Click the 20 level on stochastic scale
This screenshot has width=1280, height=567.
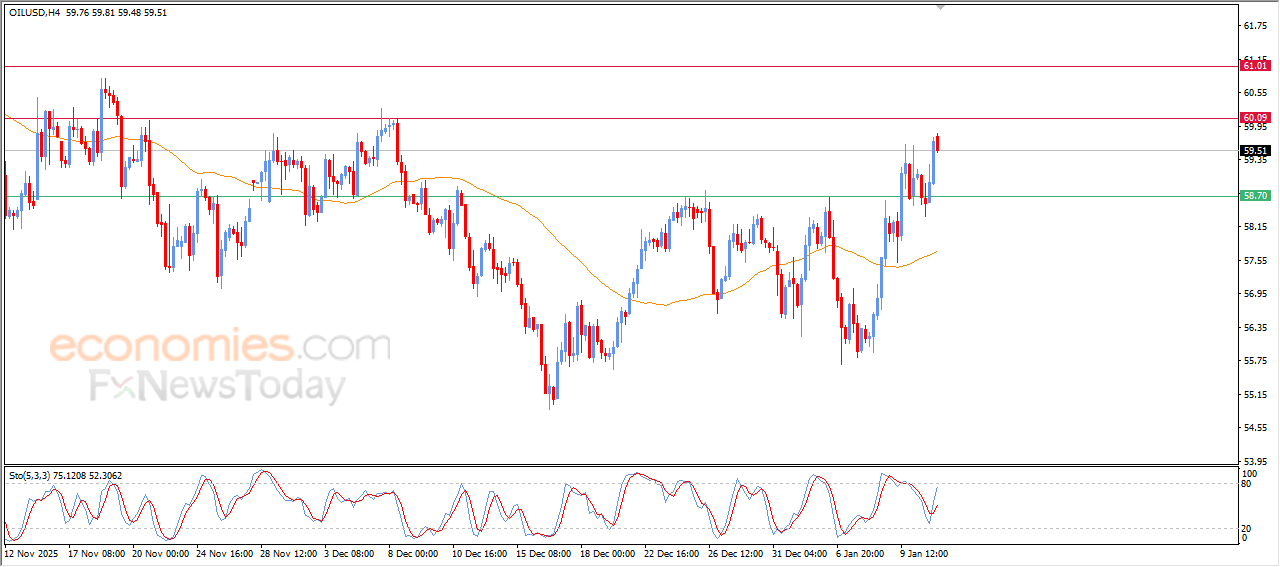pyautogui.click(x=1247, y=528)
